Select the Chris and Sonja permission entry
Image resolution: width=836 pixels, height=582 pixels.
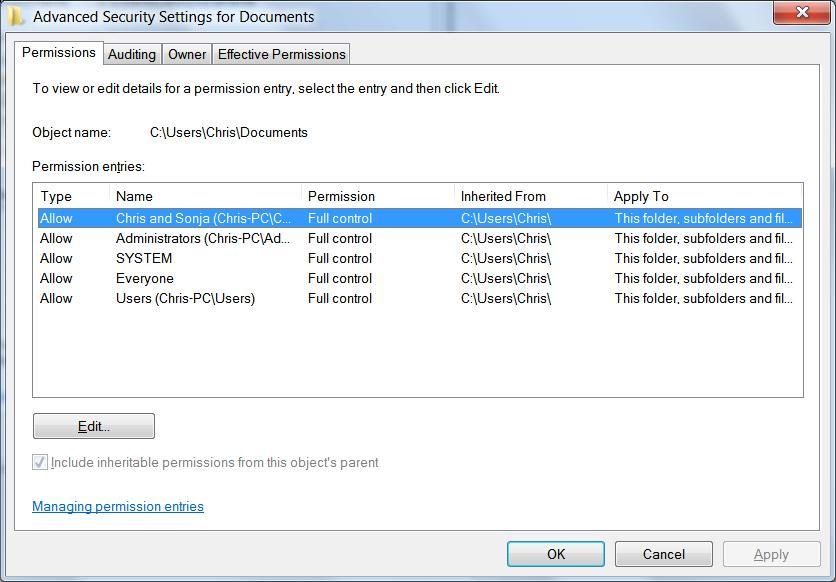pos(203,218)
